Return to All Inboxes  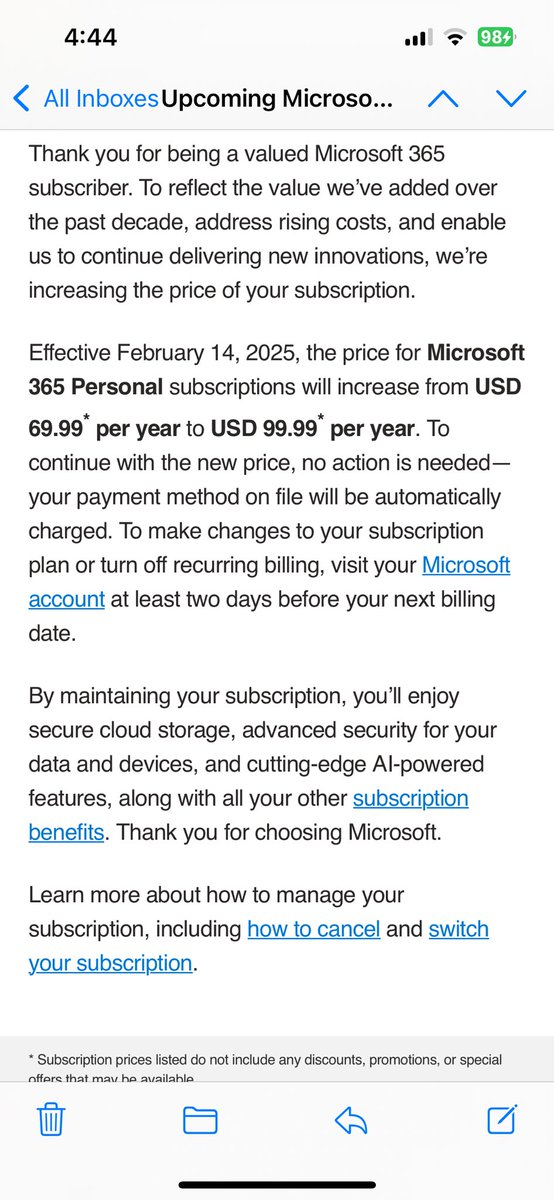[x=100, y=98]
